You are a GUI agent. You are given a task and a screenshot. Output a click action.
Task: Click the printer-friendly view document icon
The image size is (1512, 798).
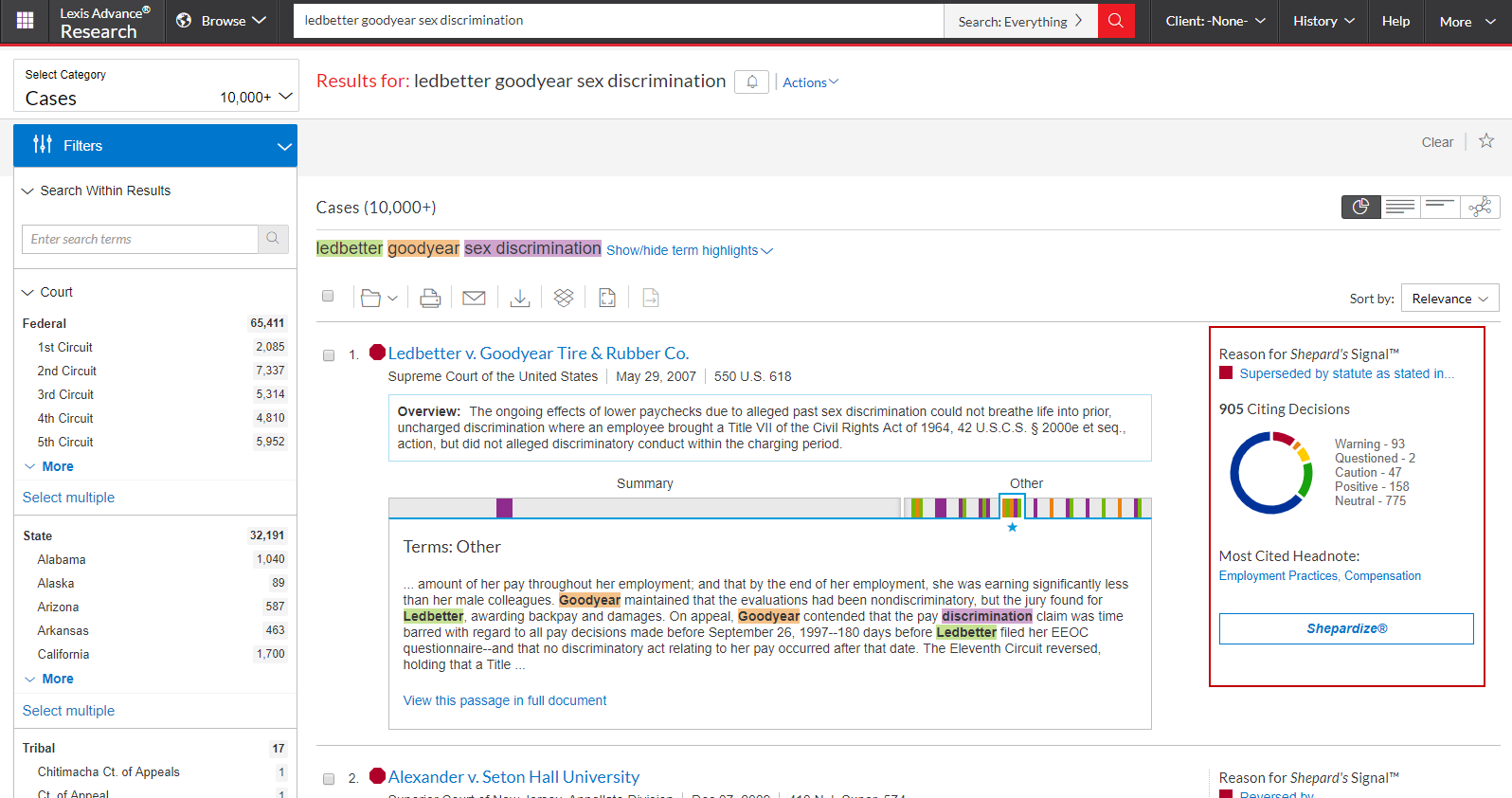point(607,298)
